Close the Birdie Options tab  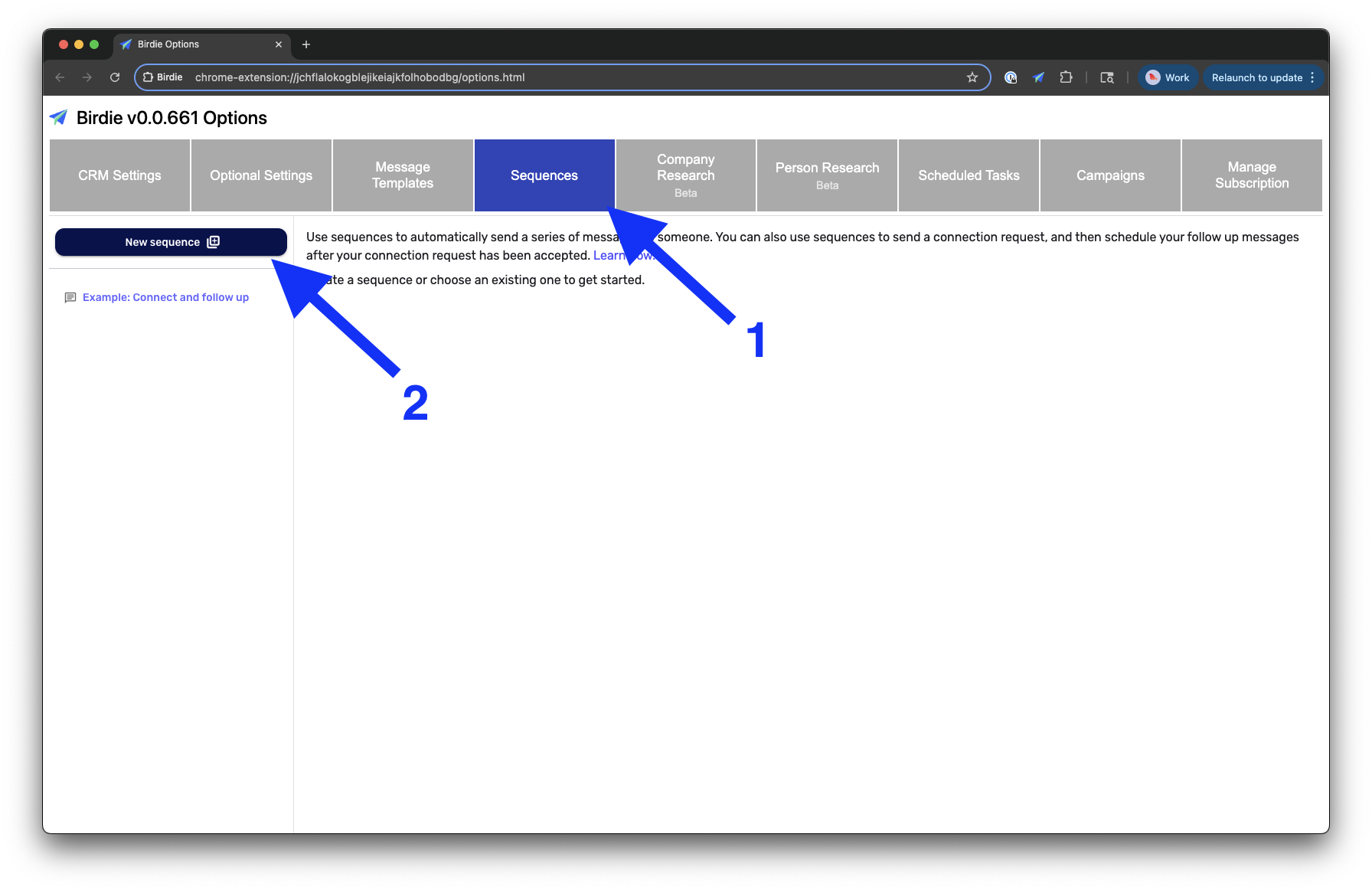[279, 44]
